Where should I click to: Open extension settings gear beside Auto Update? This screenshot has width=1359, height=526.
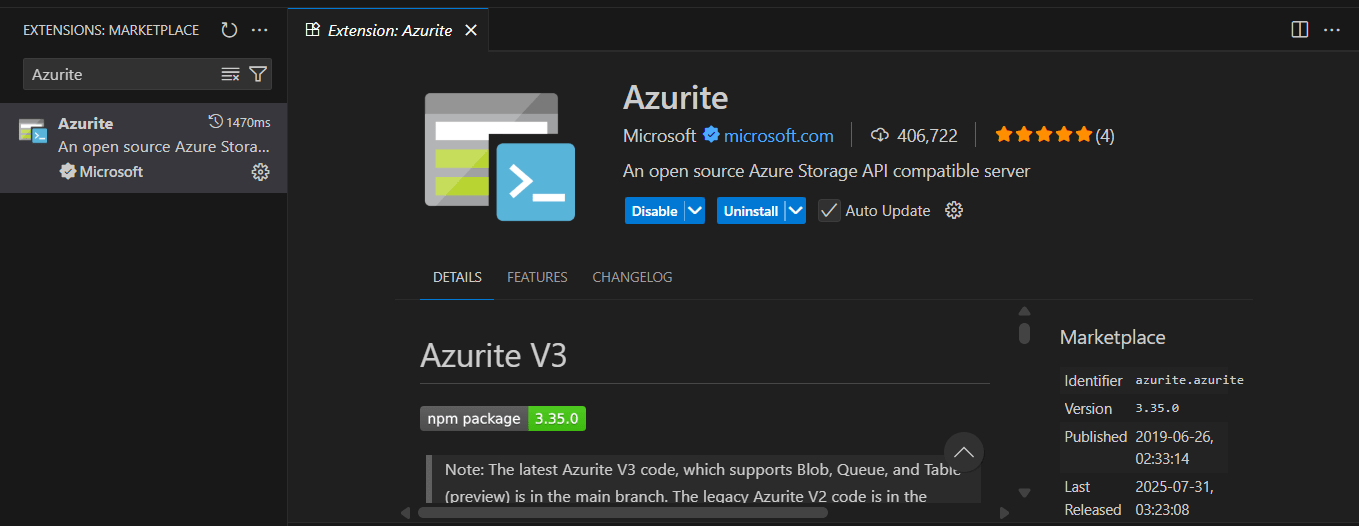(954, 210)
